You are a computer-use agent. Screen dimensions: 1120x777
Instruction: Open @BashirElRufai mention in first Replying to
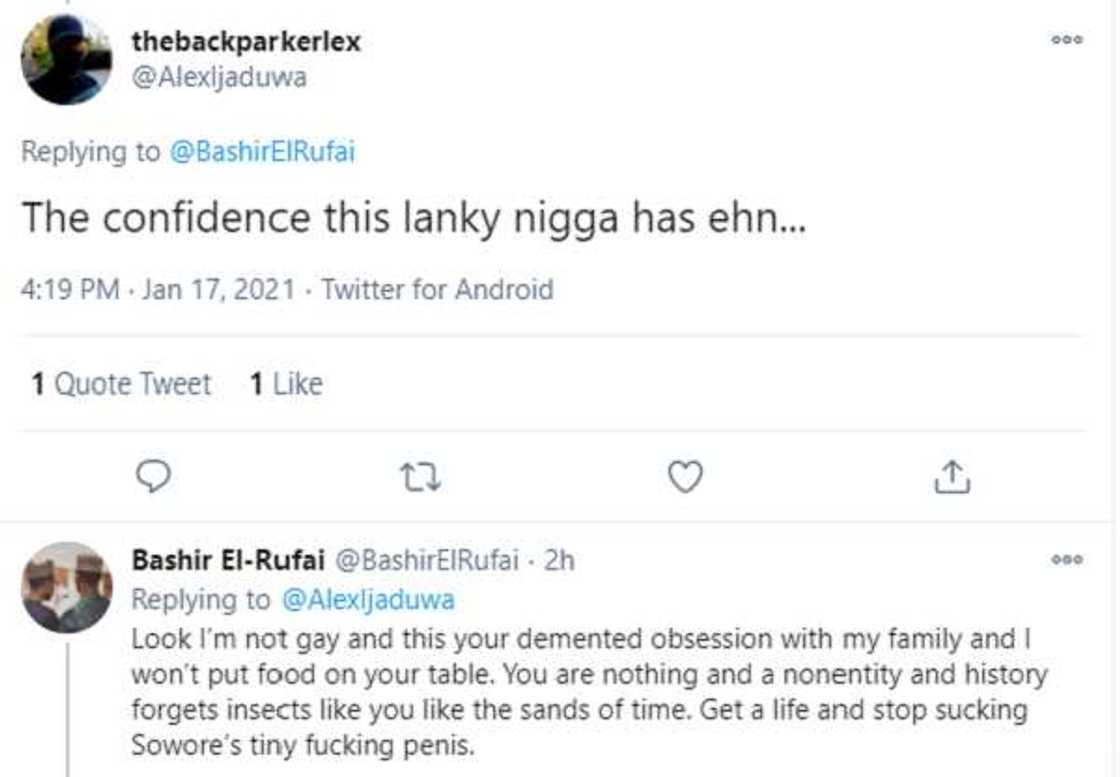[x=262, y=152]
